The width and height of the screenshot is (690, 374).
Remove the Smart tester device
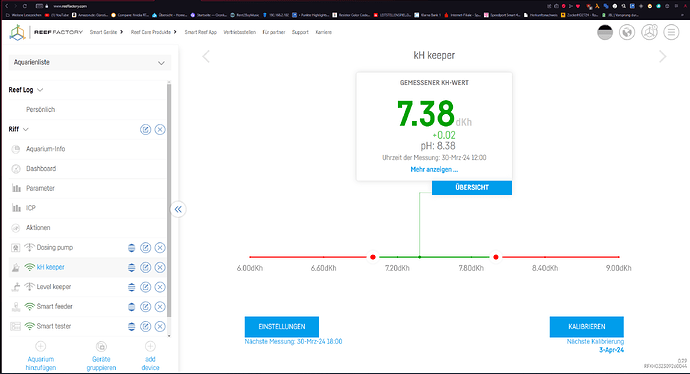160,326
